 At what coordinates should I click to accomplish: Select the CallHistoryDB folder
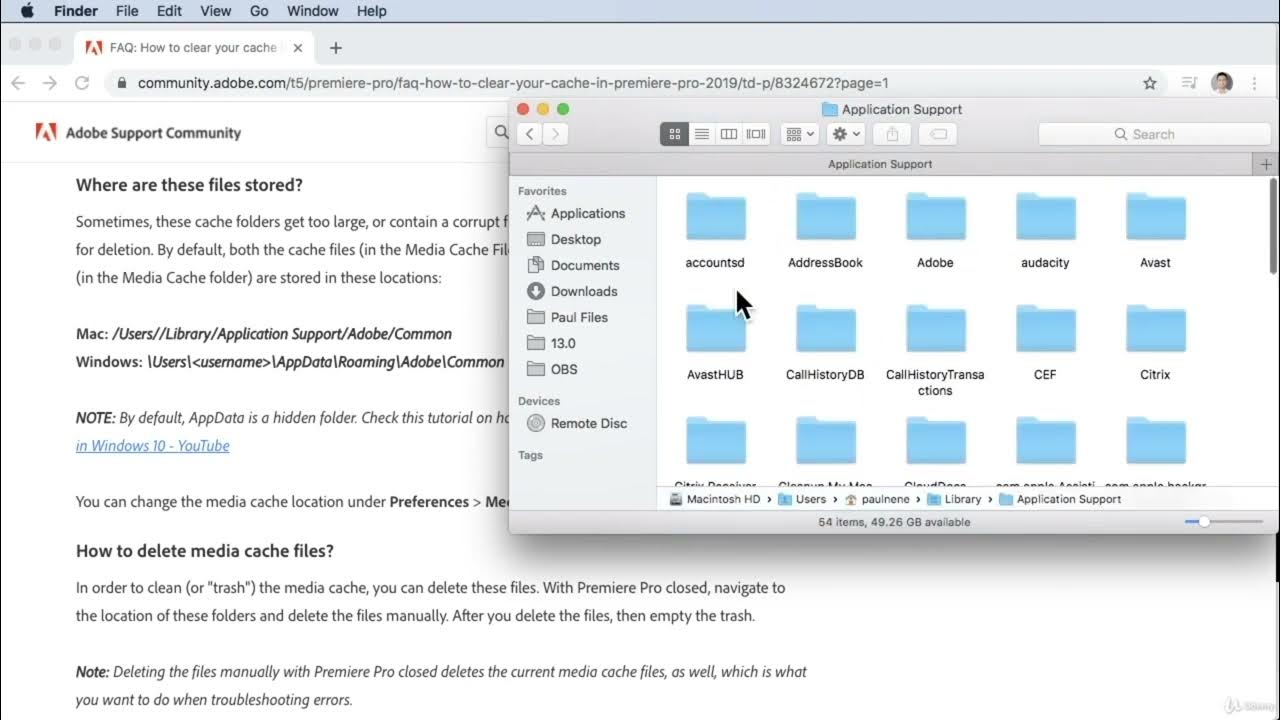click(x=825, y=343)
